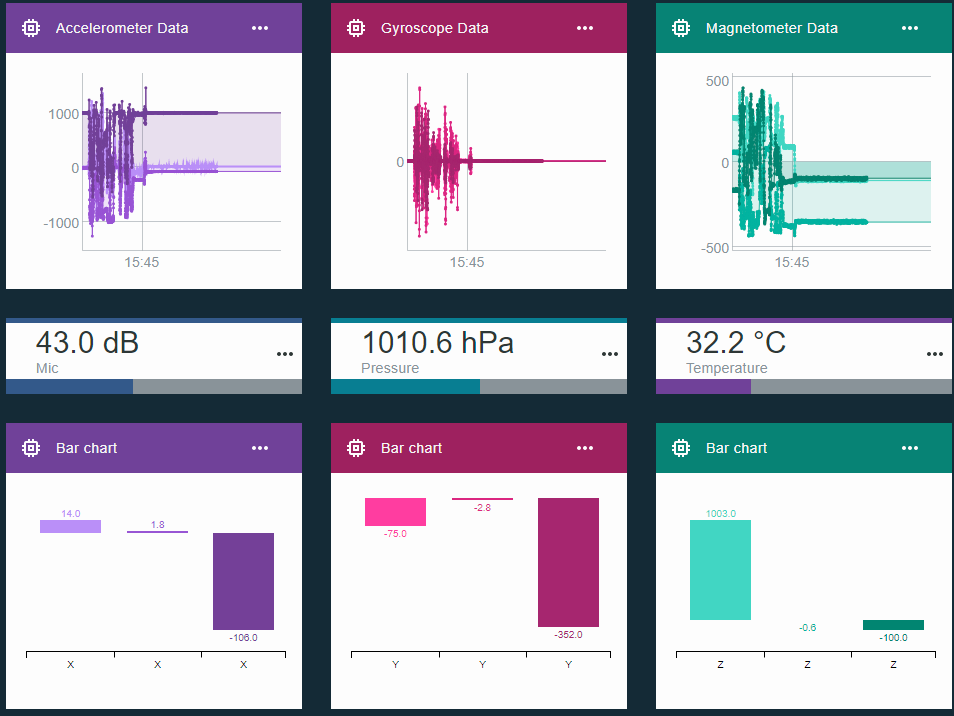Viewport: 954px width, 716px height.
Task: Open the Mic widget options menu
Action: point(285,354)
